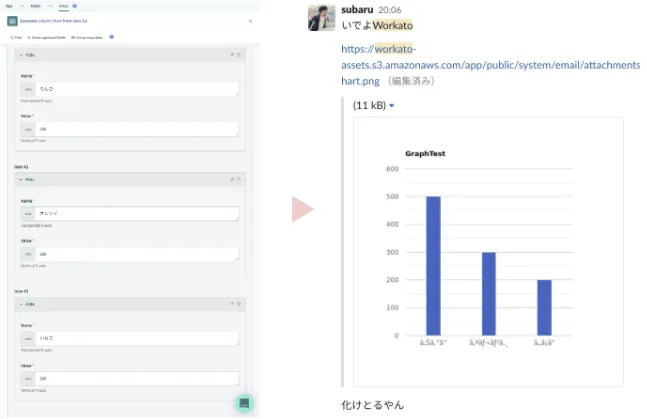
Task: Click the （編集済み） edited label
Action: 411,81
